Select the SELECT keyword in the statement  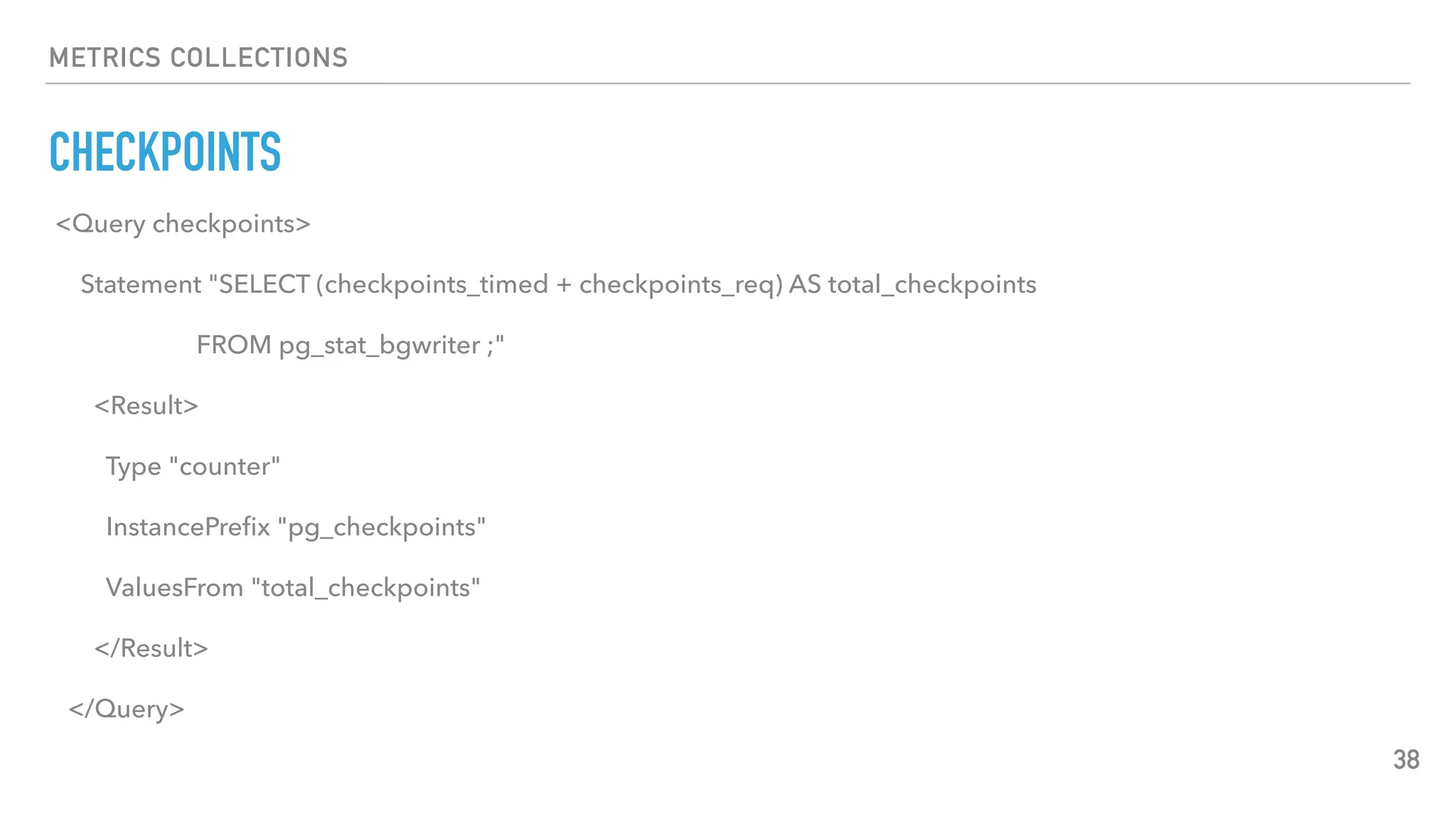(x=264, y=284)
